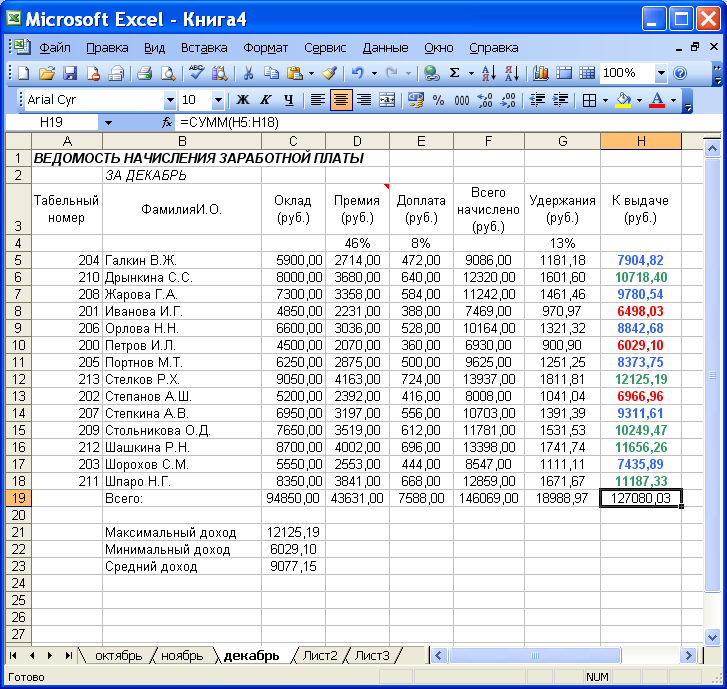
Task: Click the AutoSum sigma icon
Action: point(454,73)
